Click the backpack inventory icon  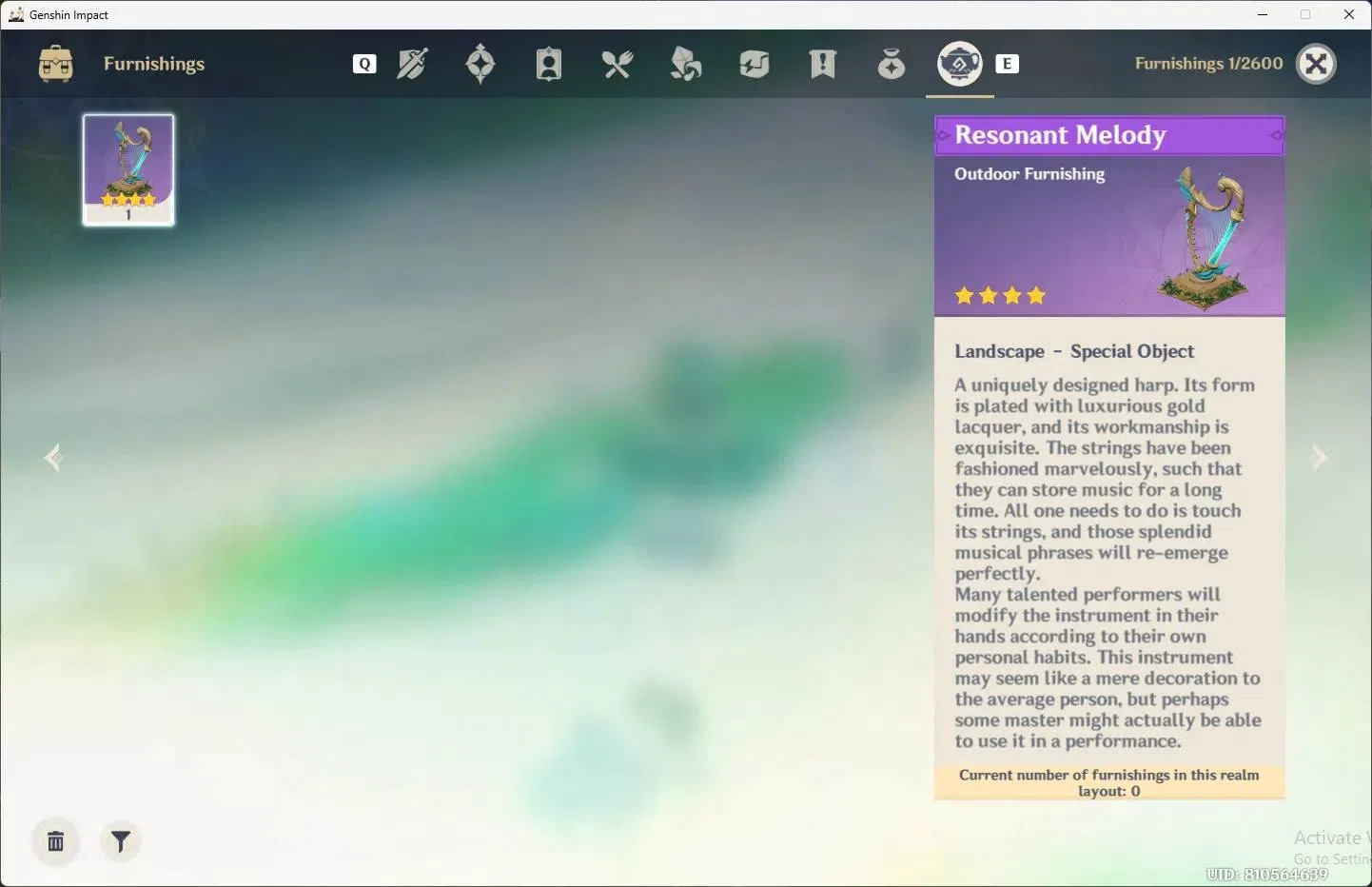[x=56, y=64]
